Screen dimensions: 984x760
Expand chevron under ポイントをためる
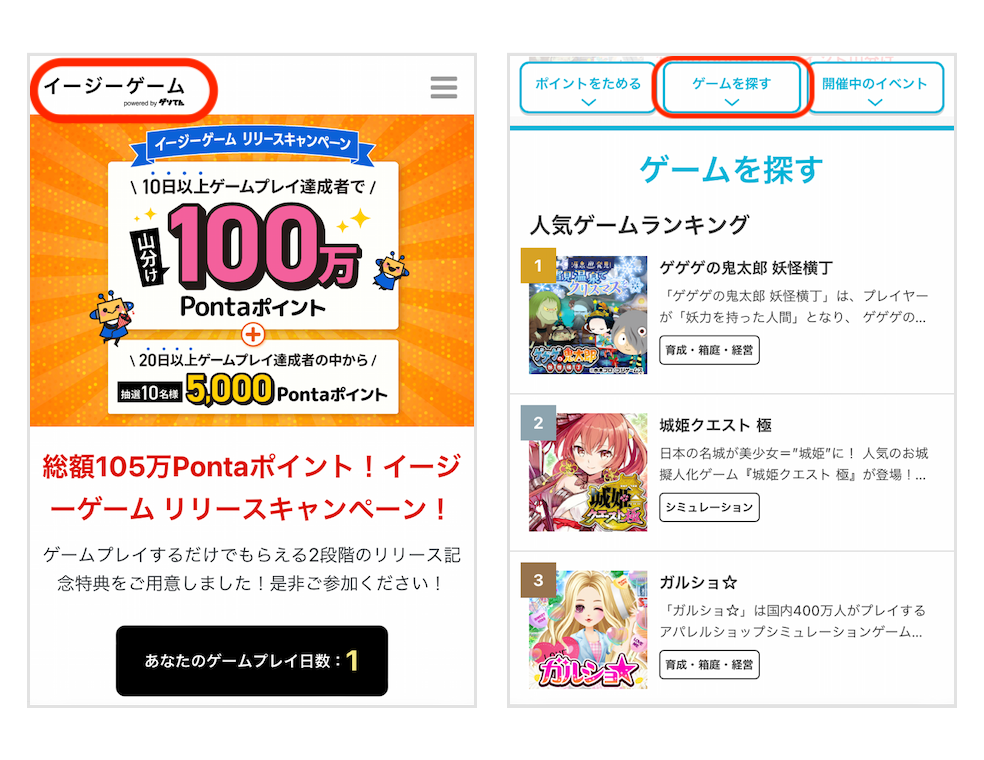pyautogui.click(x=588, y=102)
